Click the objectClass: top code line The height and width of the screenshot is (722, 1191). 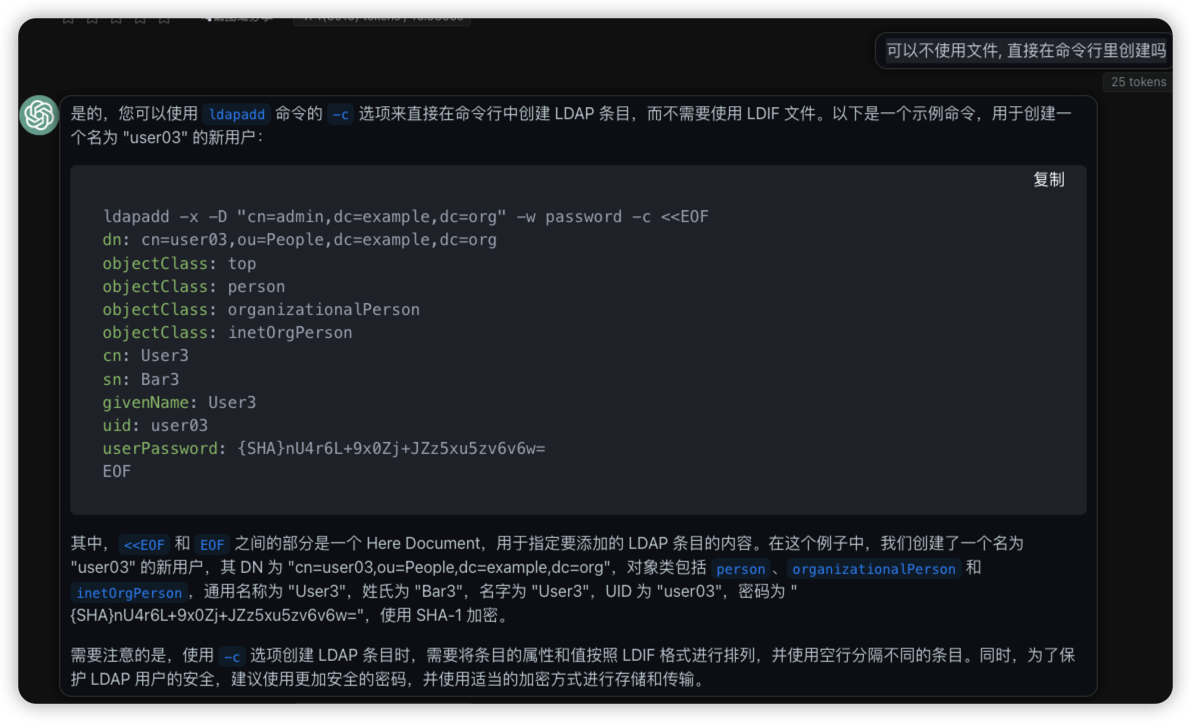coord(179,264)
